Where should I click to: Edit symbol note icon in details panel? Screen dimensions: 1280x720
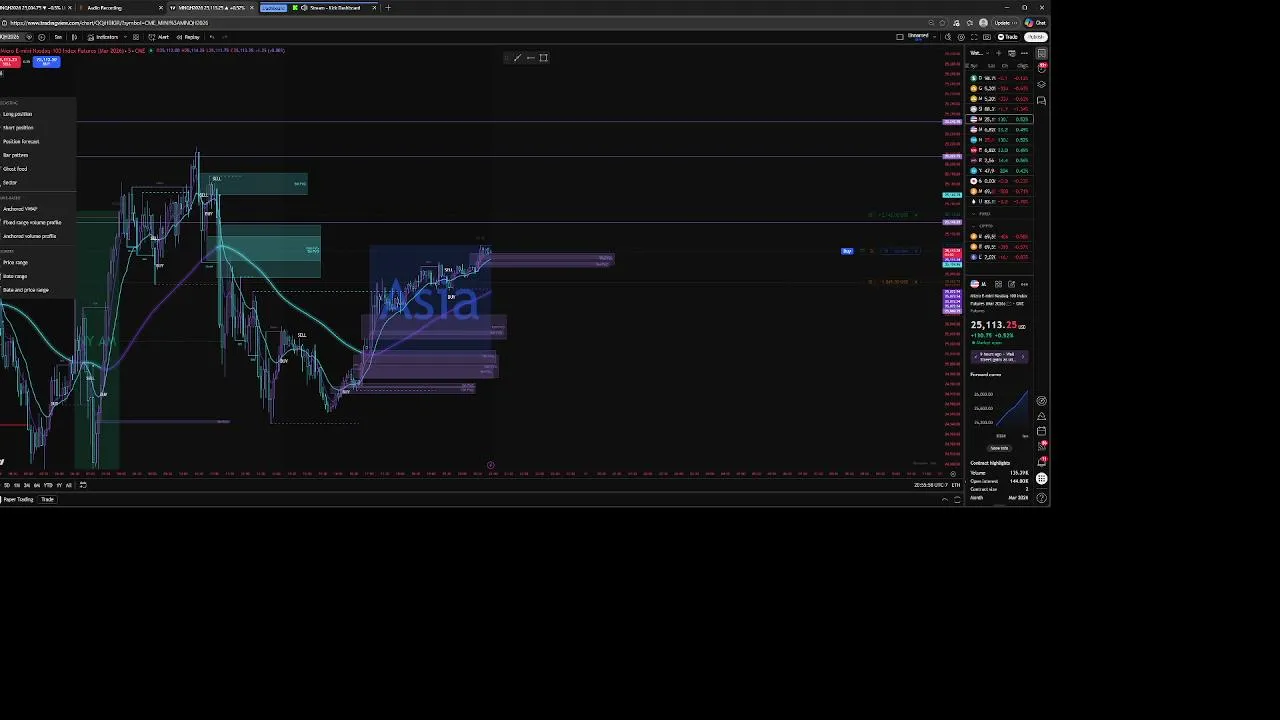pos(1011,284)
